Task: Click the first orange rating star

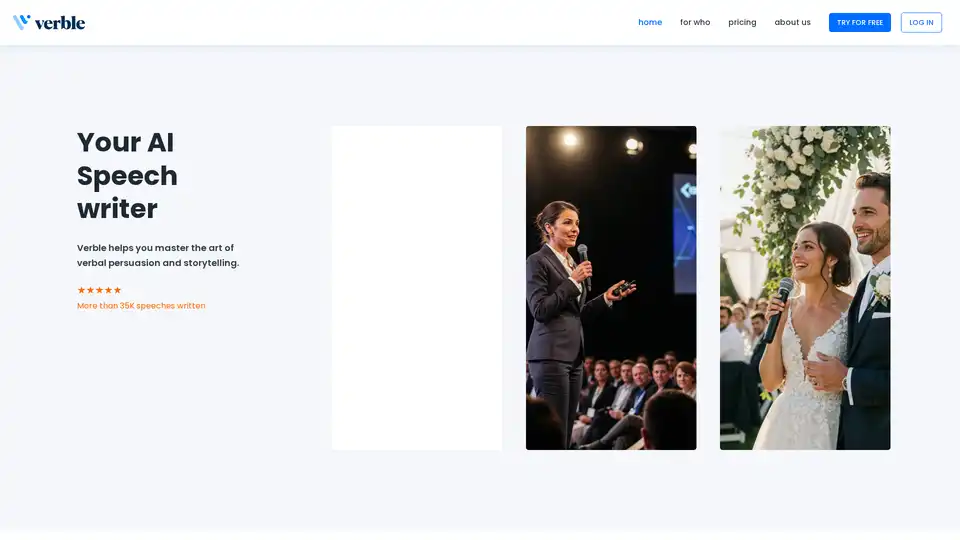Action: pyautogui.click(x=81, y=290)
